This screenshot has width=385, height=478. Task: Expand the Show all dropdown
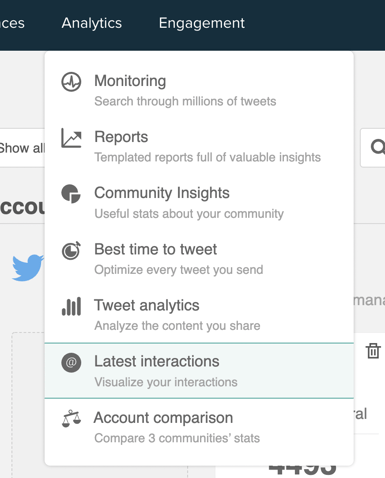pos(22,148)
